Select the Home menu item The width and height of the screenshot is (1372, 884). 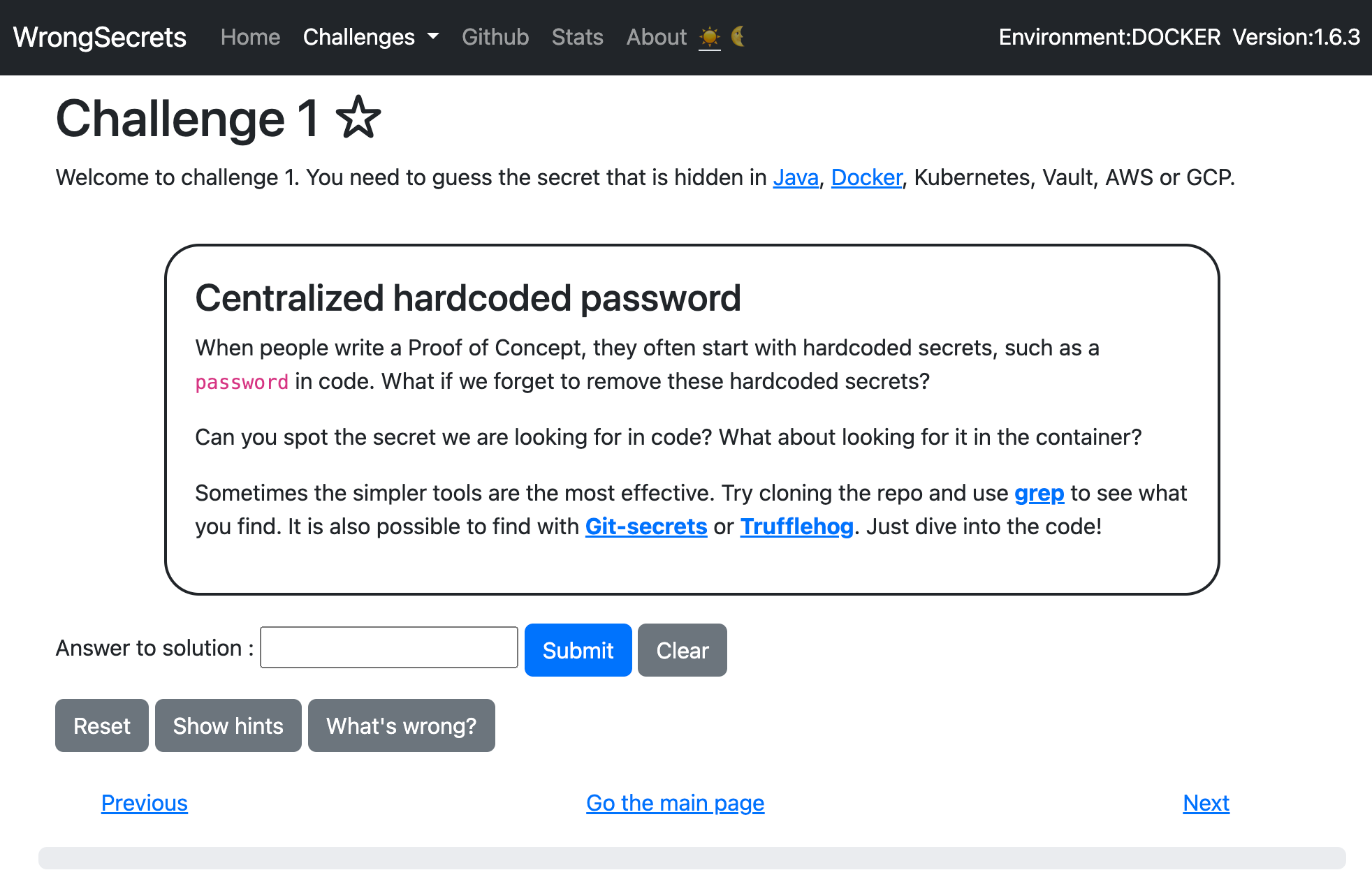tap(248, 37)
